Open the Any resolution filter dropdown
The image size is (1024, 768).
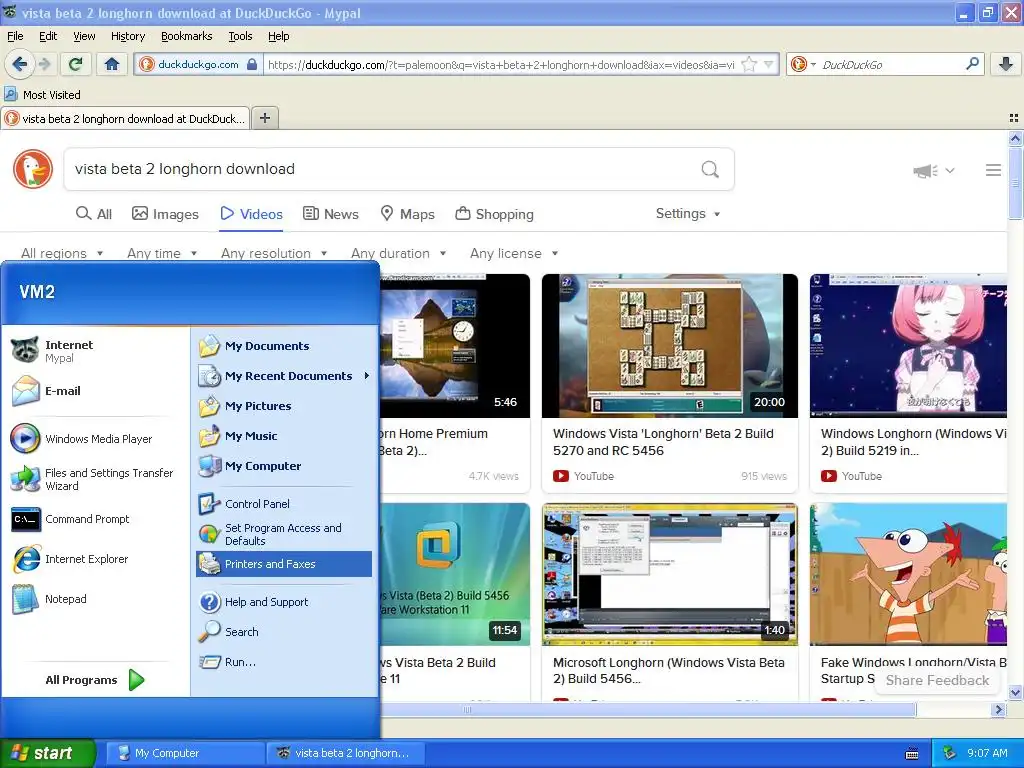point(274,253)
